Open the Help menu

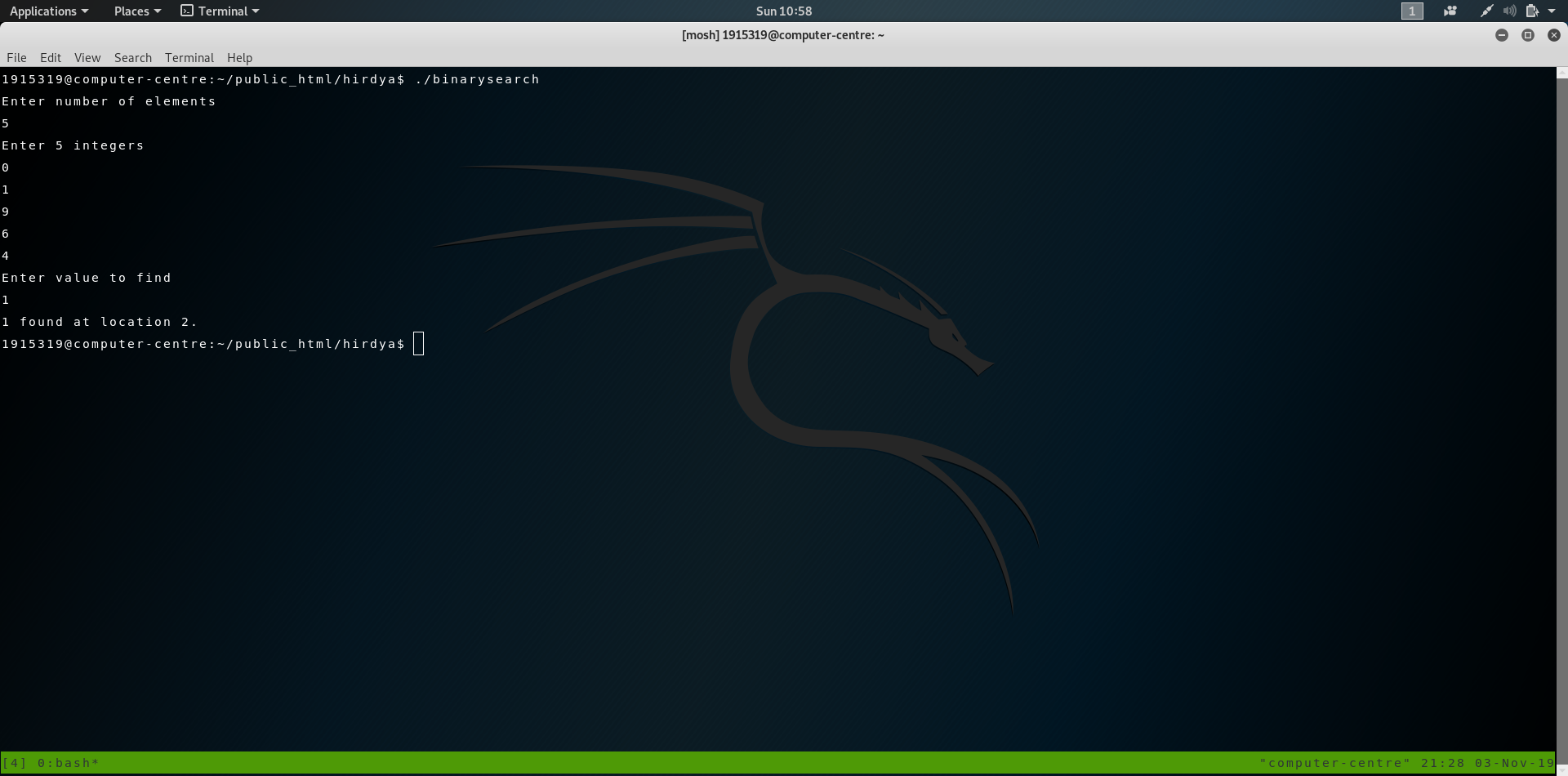click(239, 57)
